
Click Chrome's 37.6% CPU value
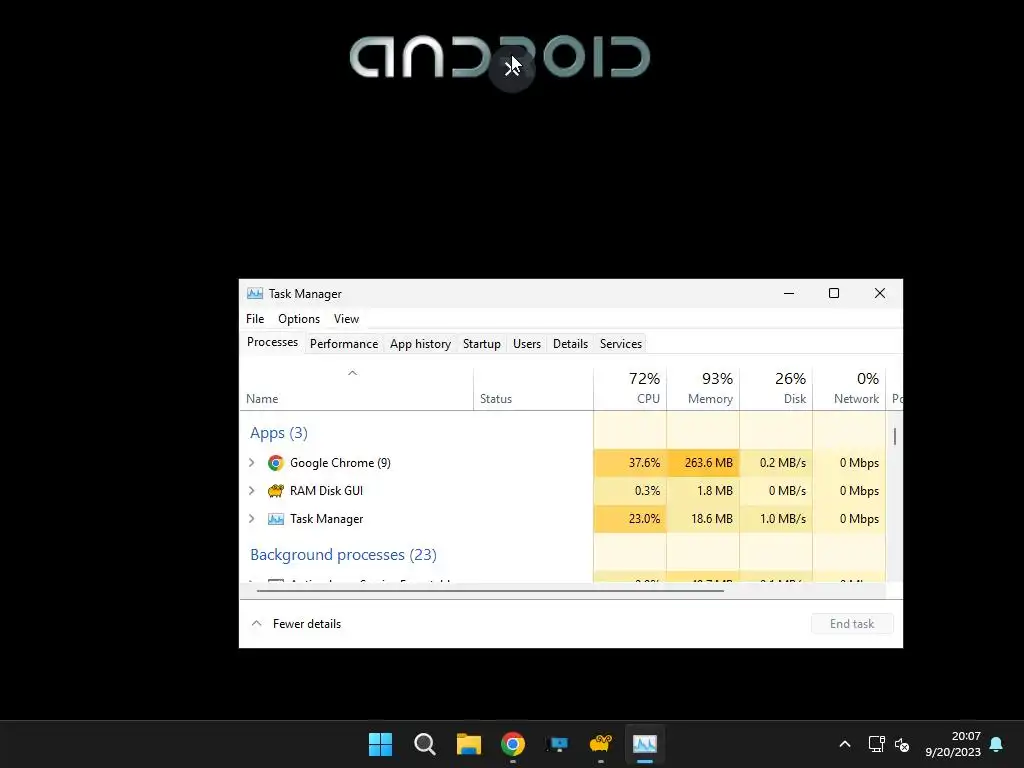pyautogui.click(x=644, y=463)
